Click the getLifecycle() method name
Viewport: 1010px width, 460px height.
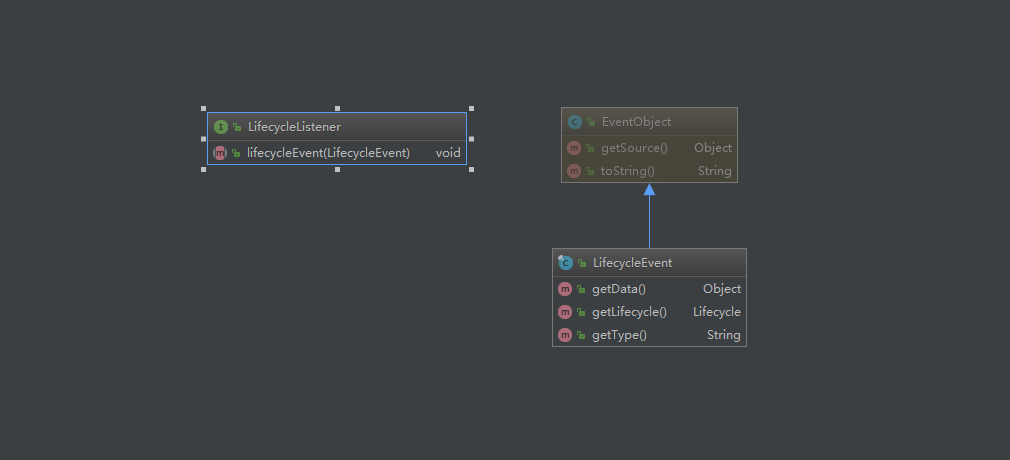click(629, 312)
